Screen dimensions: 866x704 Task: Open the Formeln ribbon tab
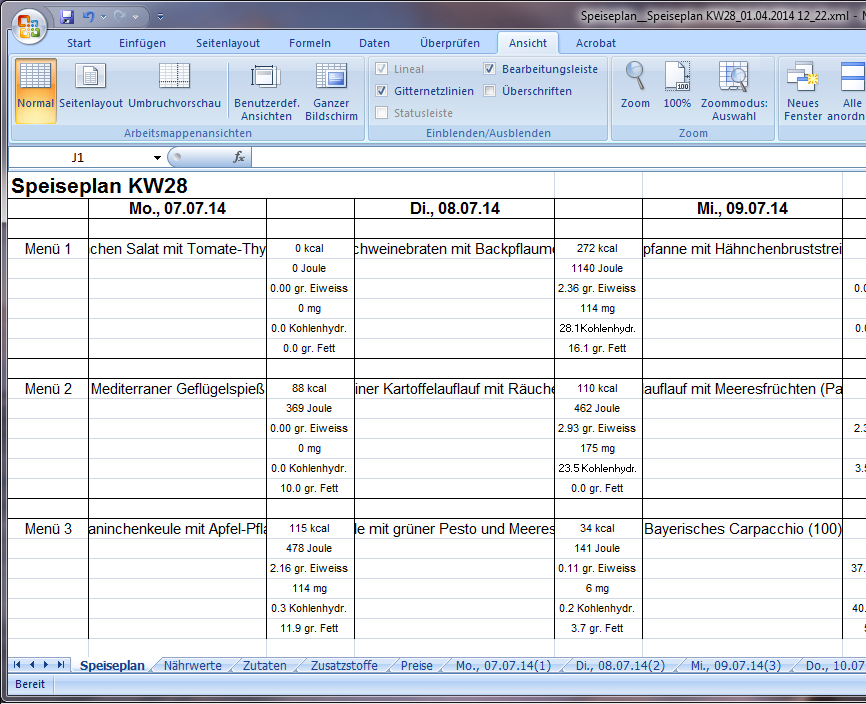coord(310,43)
